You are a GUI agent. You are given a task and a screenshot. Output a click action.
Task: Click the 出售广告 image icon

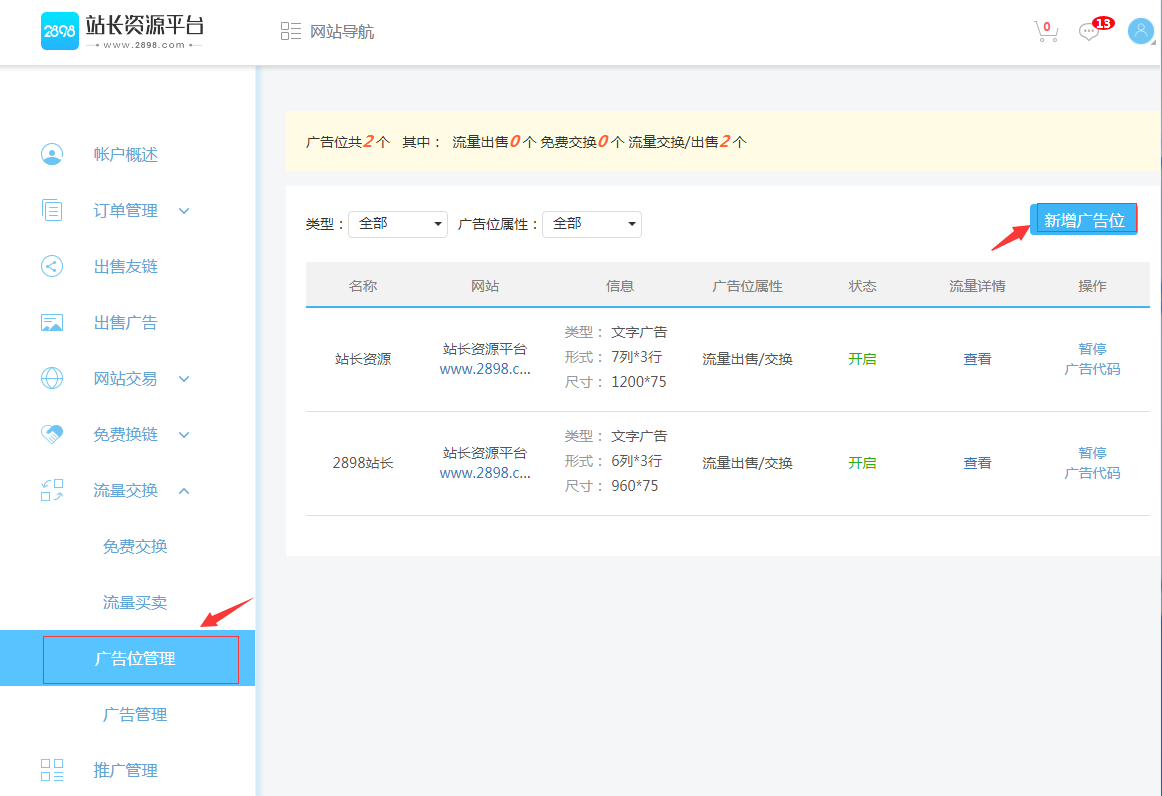pyautogui.click(x=52, y=323)
